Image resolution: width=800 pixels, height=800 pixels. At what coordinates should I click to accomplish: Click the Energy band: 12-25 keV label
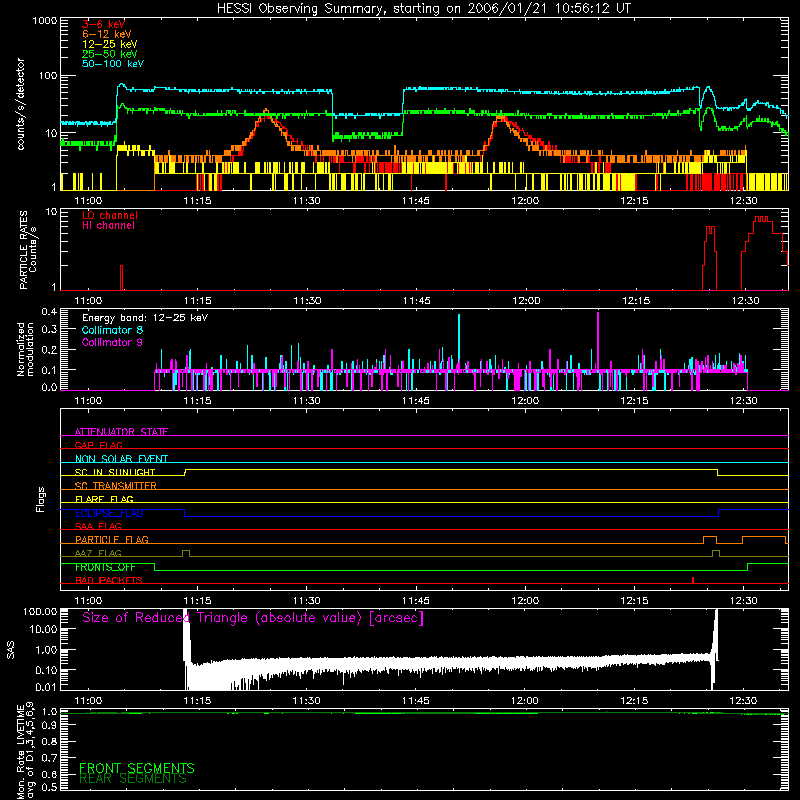click(145, 318)
